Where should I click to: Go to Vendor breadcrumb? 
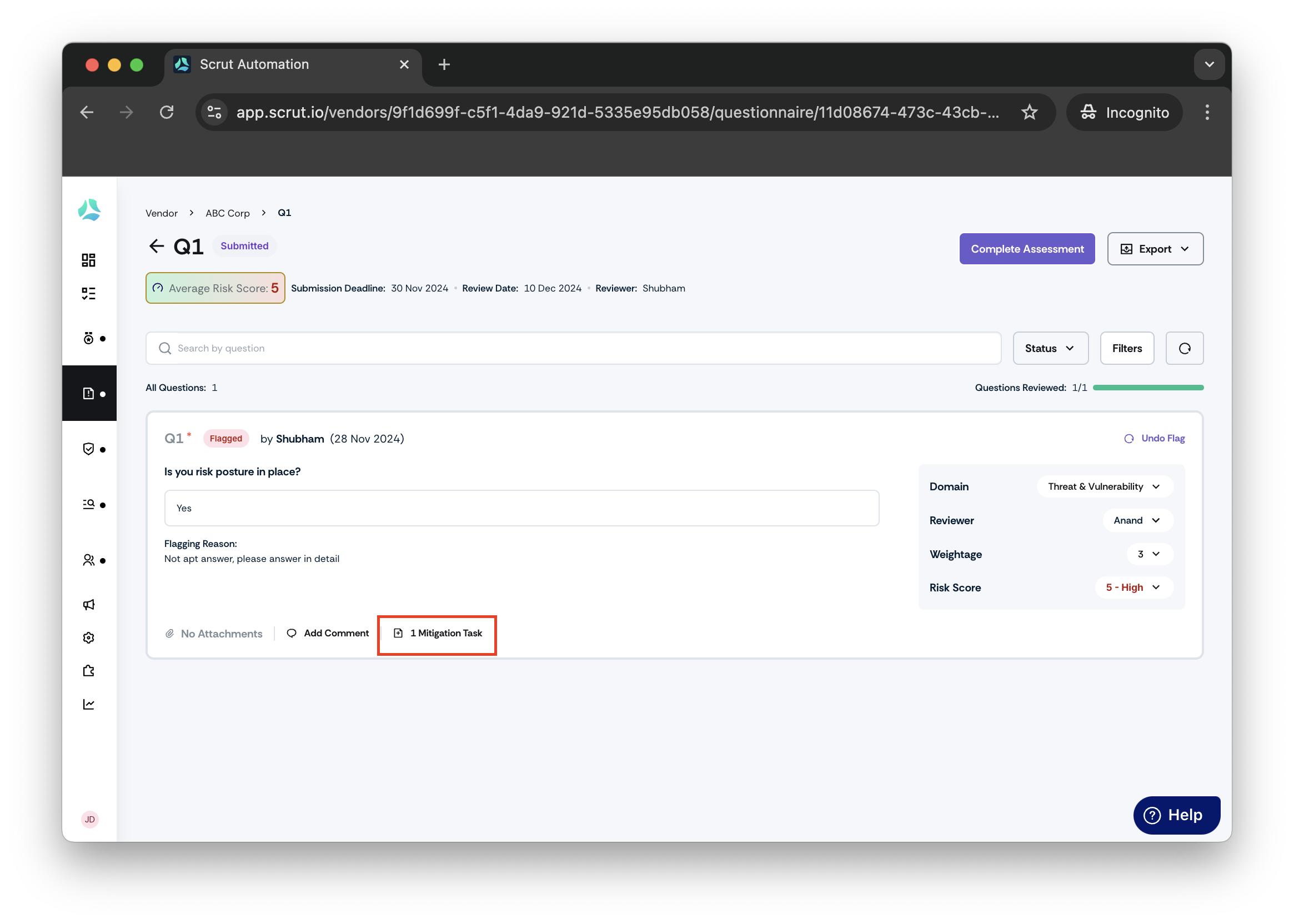click(161, 213)
